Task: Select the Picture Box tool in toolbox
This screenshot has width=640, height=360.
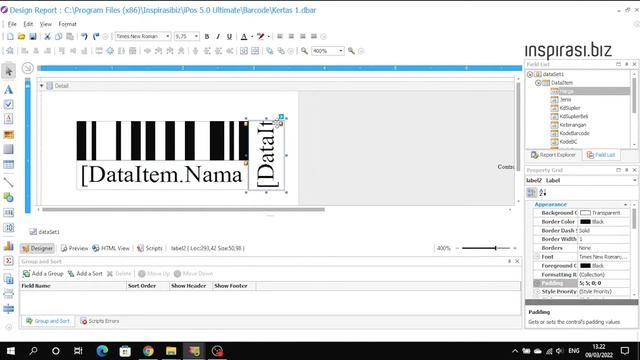Action: [x=9, y=134]
